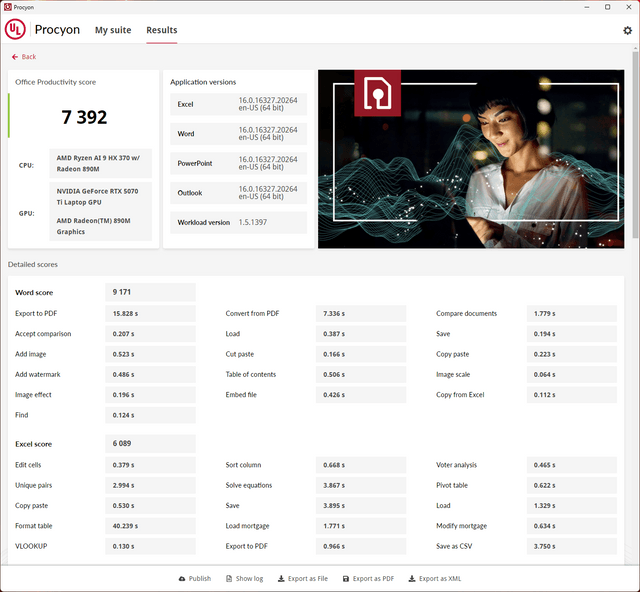Click Add watermark value 0.486 s

click(x=150, y=374)
